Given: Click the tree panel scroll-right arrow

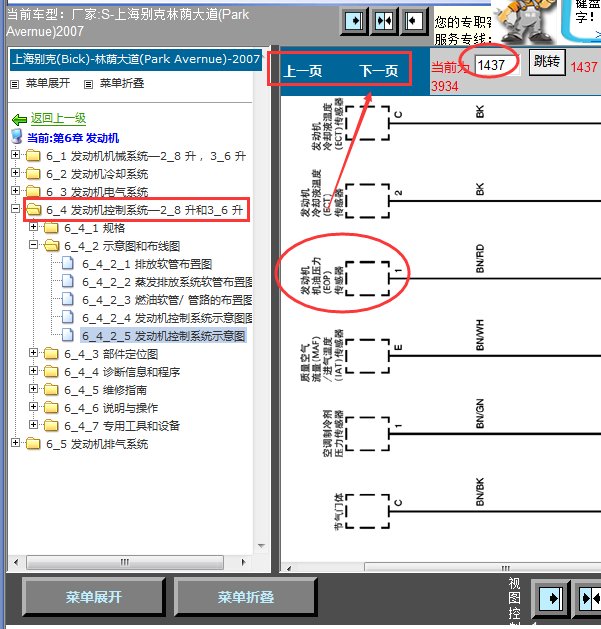Looking at the screenshot, I should tap(243, 562).
